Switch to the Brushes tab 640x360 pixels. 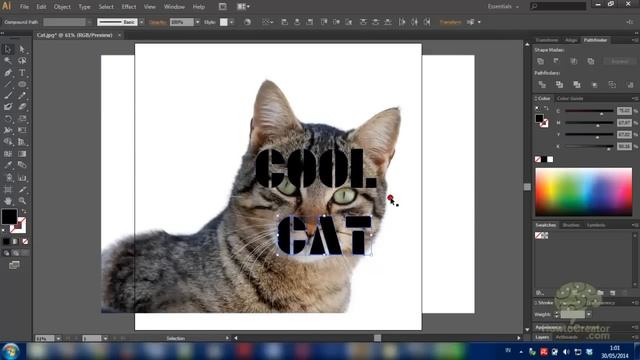point(571,225)
